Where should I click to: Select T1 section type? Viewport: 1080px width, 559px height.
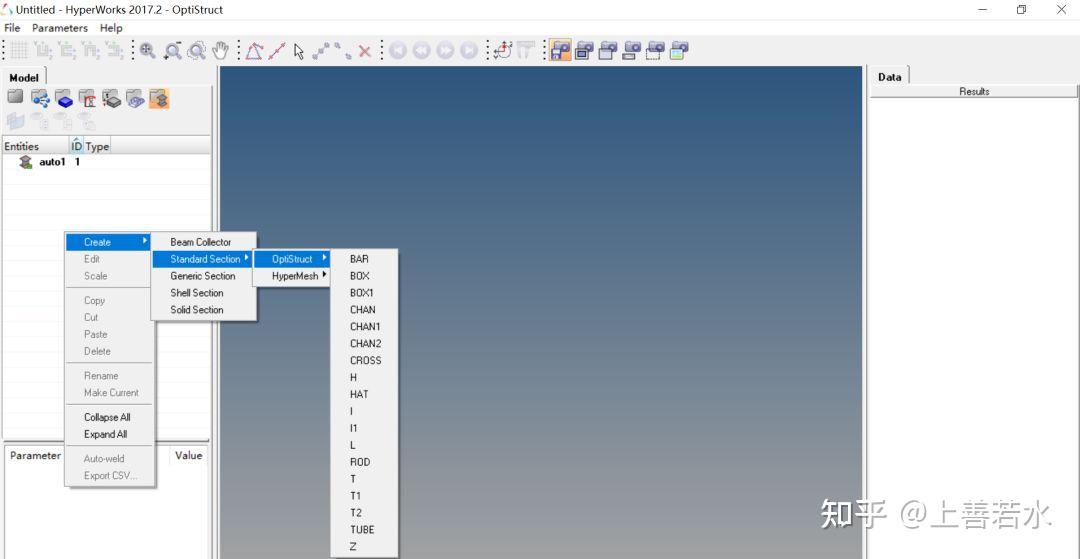(x=364, y=496)
